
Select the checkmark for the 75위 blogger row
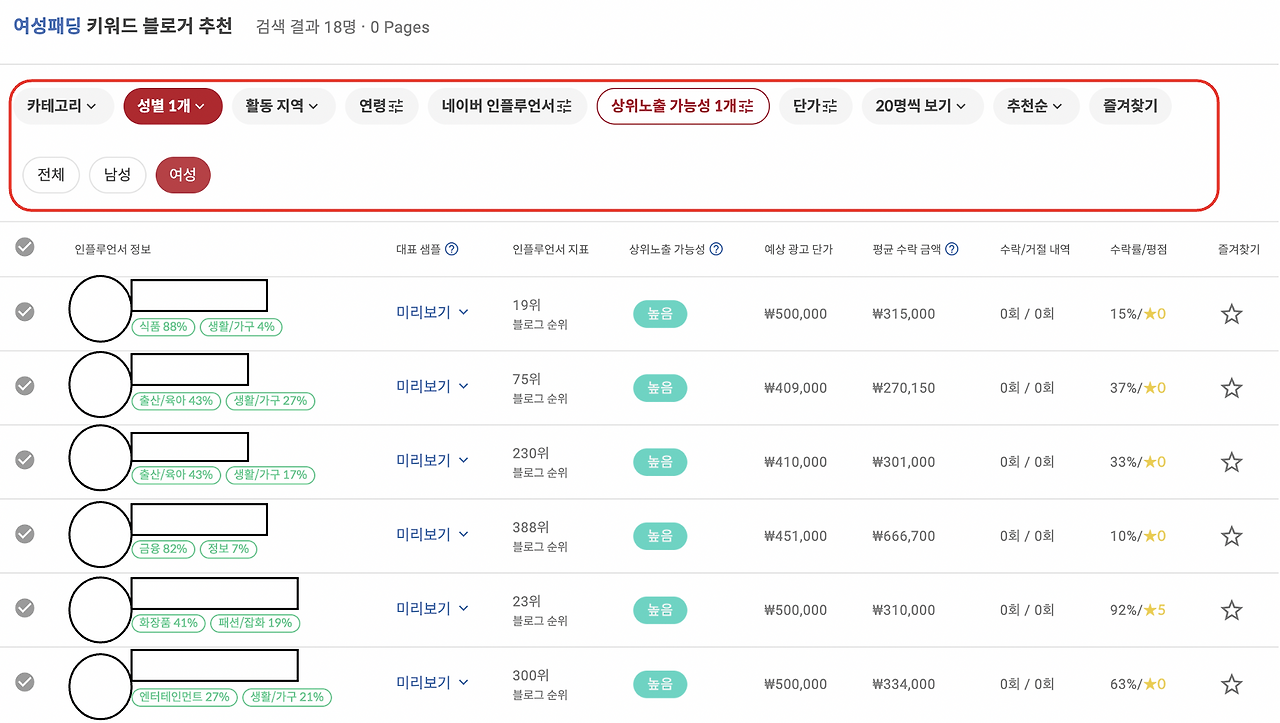click(x=24, y=386)
